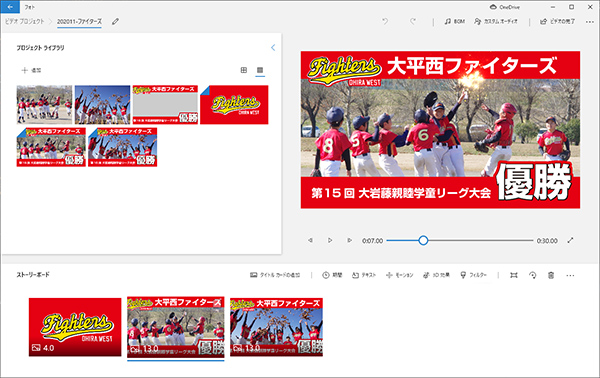Select the third storyboard clip of the glove toss
600x378 pixels.
pyautogui.click(x=276, y=327)
